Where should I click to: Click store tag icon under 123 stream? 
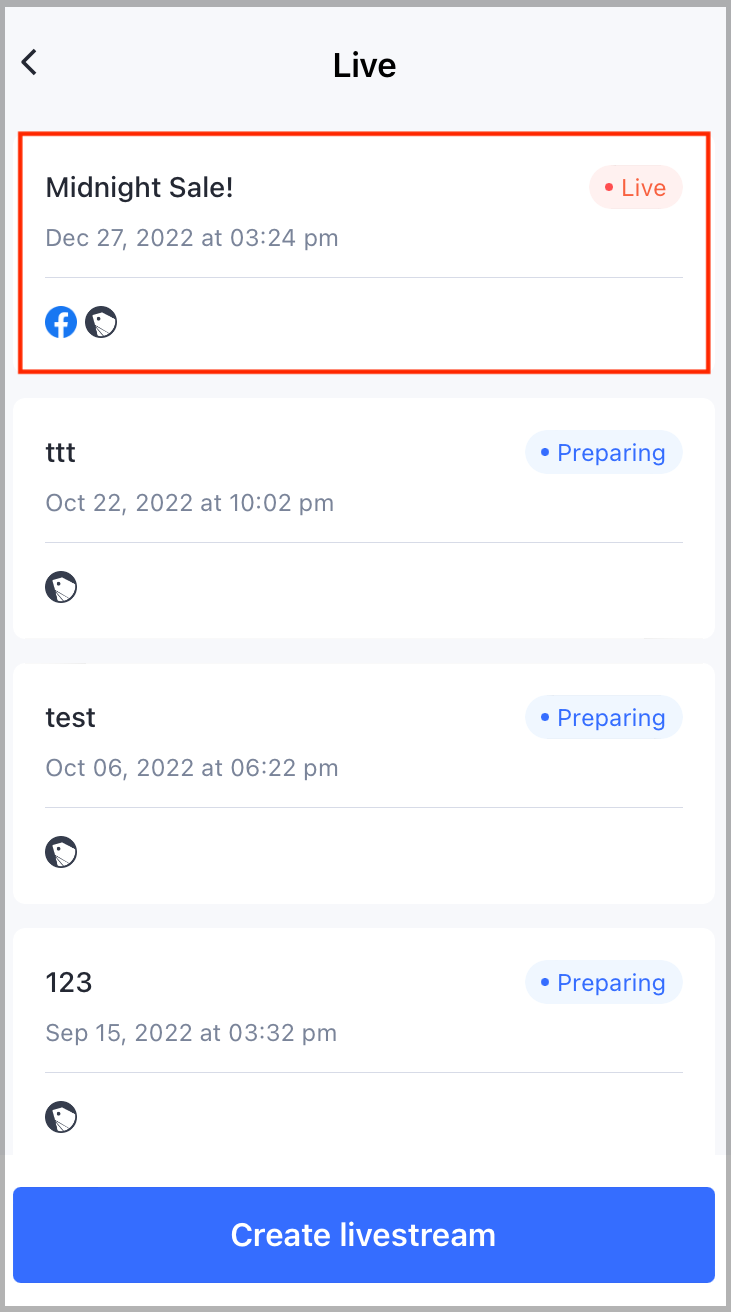pyautogui.click(x=61, y=1117)
